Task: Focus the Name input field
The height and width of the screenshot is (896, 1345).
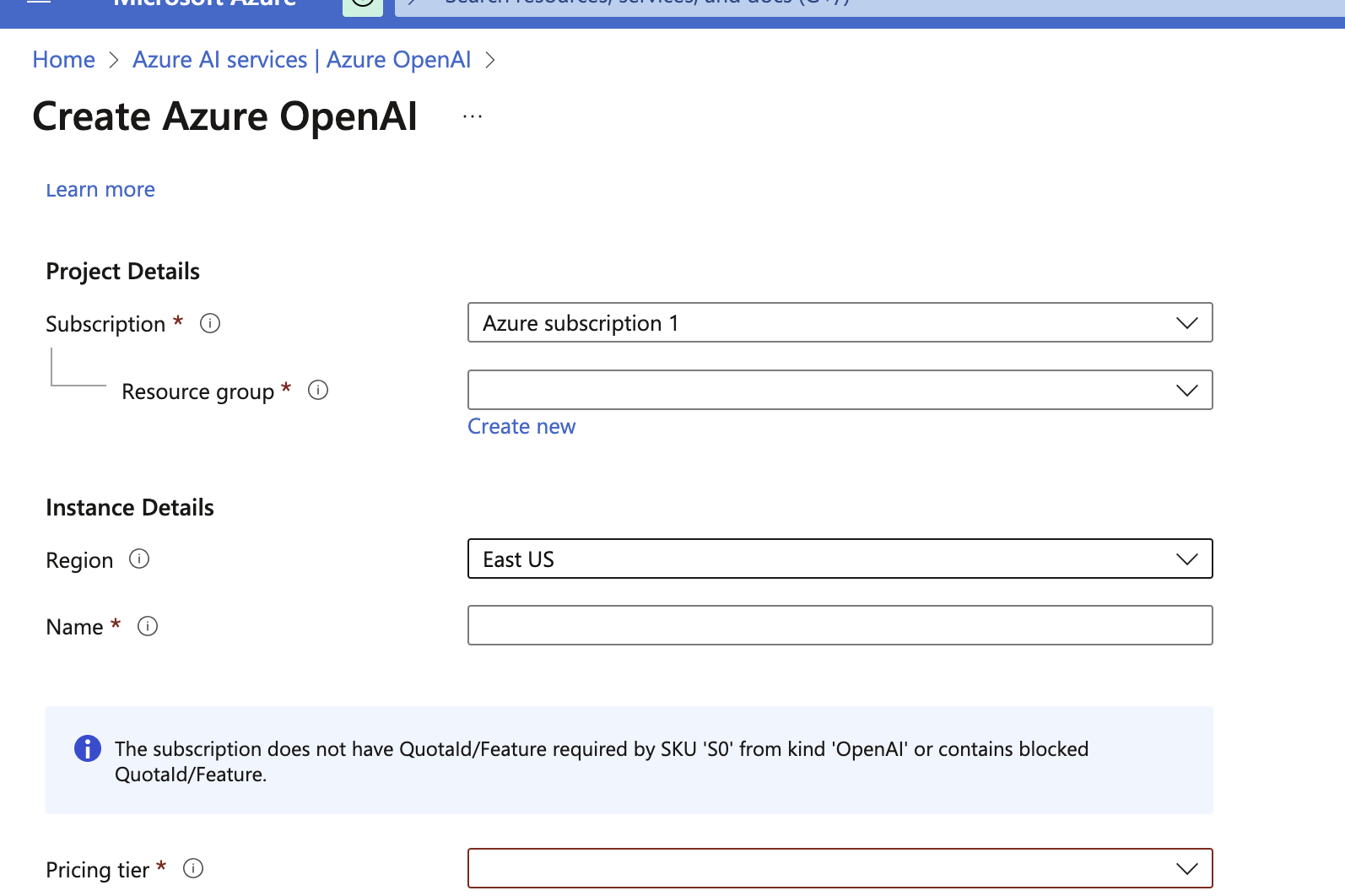Action: click(x=840, y=625)
